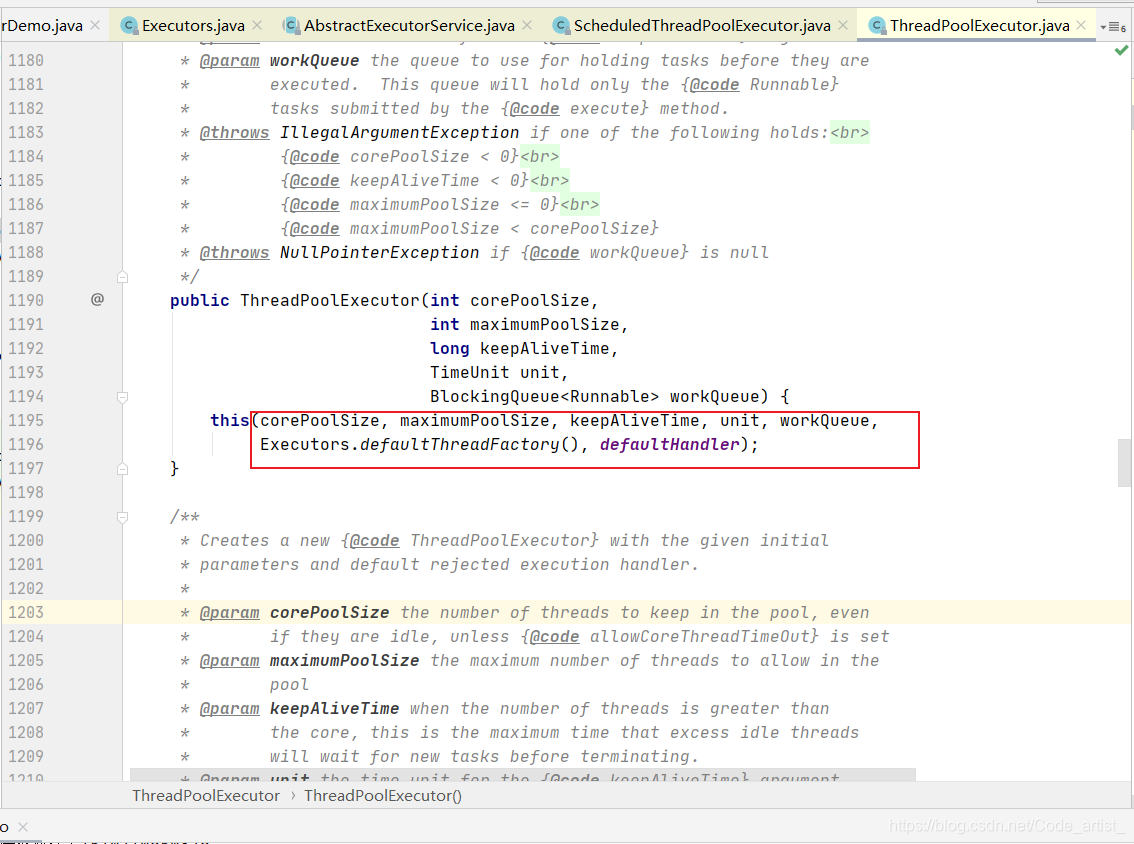Viewport: 1134px width, 844px height.
Task: Click the AbstractExecutorService.java class icon
Action: 291,26
